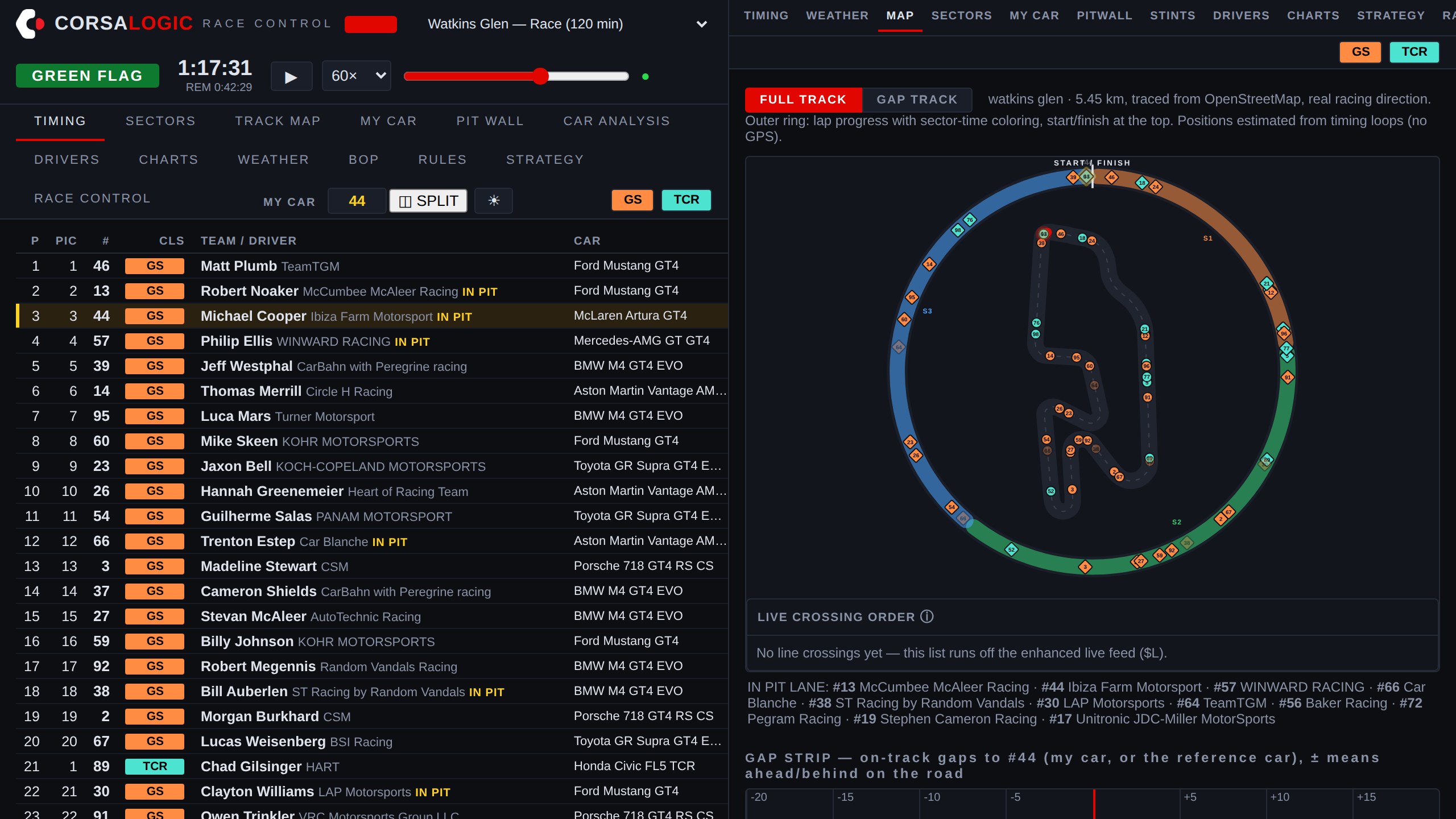This screenshot has width=1456, height=819.
Task: Click the CorsaLogic logo icon
Action: click(30, 24)
